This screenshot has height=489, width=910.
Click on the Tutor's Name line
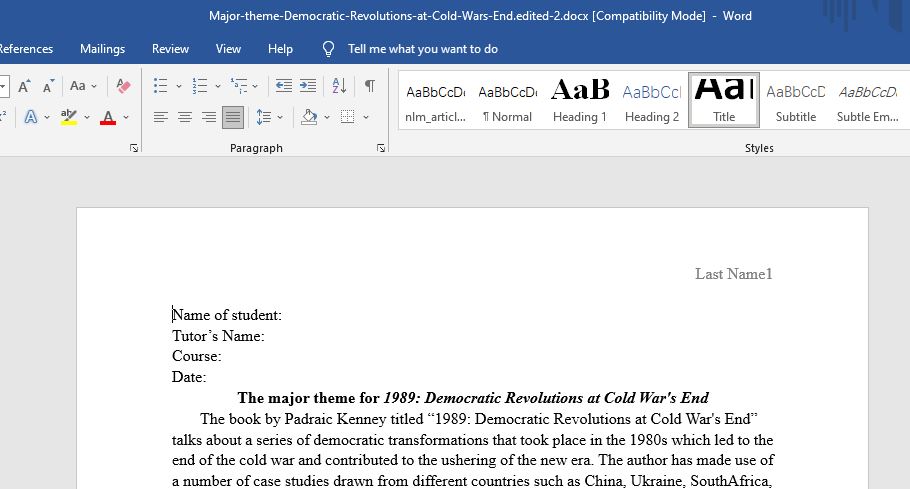point(218,336)
